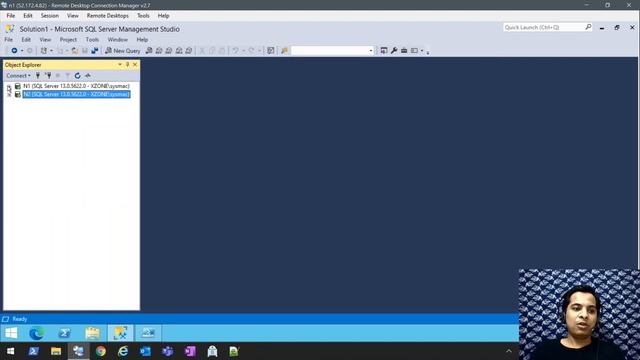Open the SSMS Tools menu
Screen dimensions: 640x360
pos(92,40)
